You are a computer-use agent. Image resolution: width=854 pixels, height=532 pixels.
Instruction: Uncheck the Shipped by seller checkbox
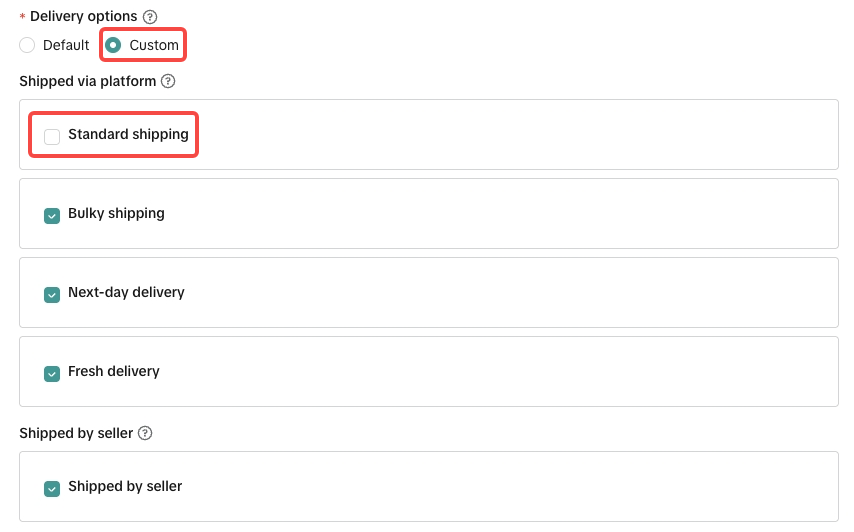pos(52,488)
